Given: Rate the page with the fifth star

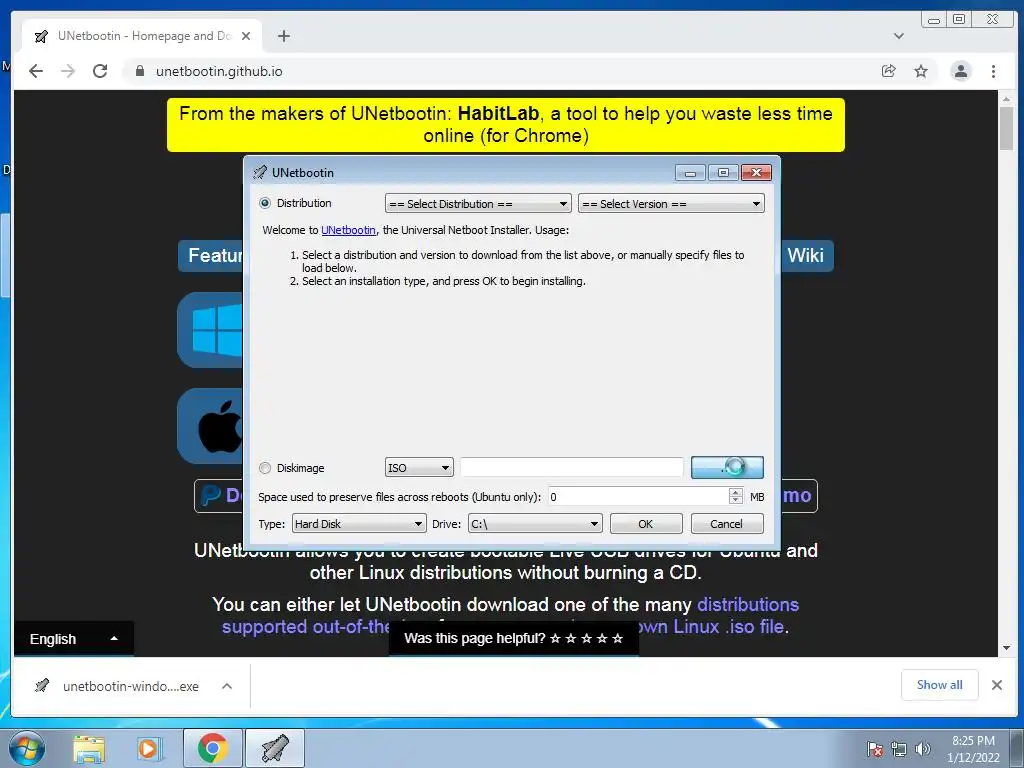Looking at the screenshot, I should pos(618,639).
